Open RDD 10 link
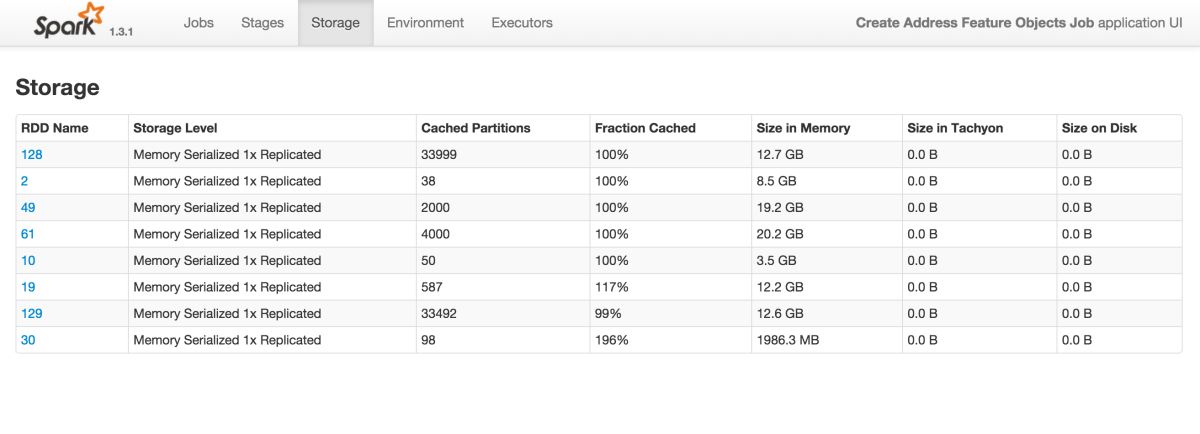 click(x=29, y=260)
